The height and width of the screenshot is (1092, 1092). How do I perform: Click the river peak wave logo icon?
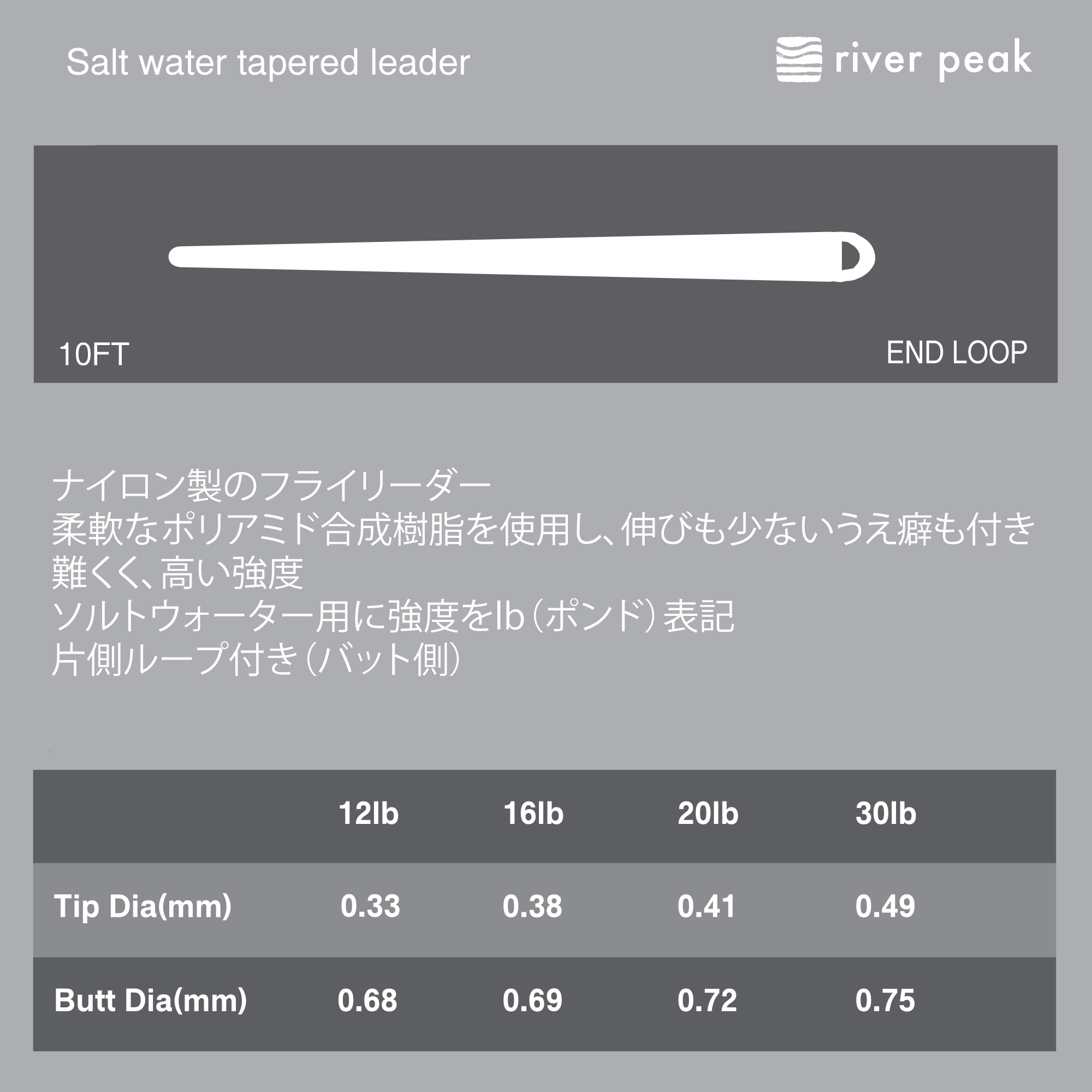(799, 60)
